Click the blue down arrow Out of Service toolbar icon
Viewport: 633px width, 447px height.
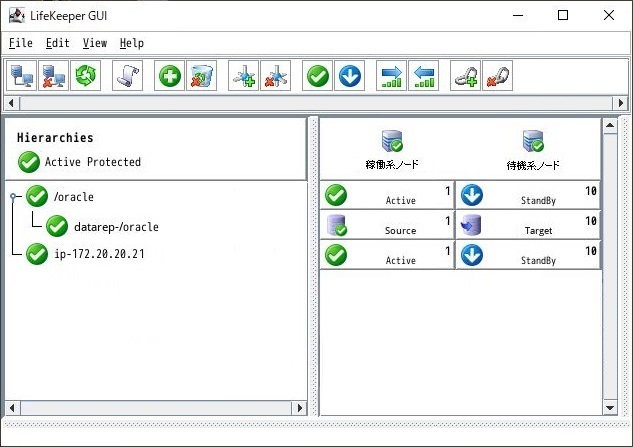[350, 76]
